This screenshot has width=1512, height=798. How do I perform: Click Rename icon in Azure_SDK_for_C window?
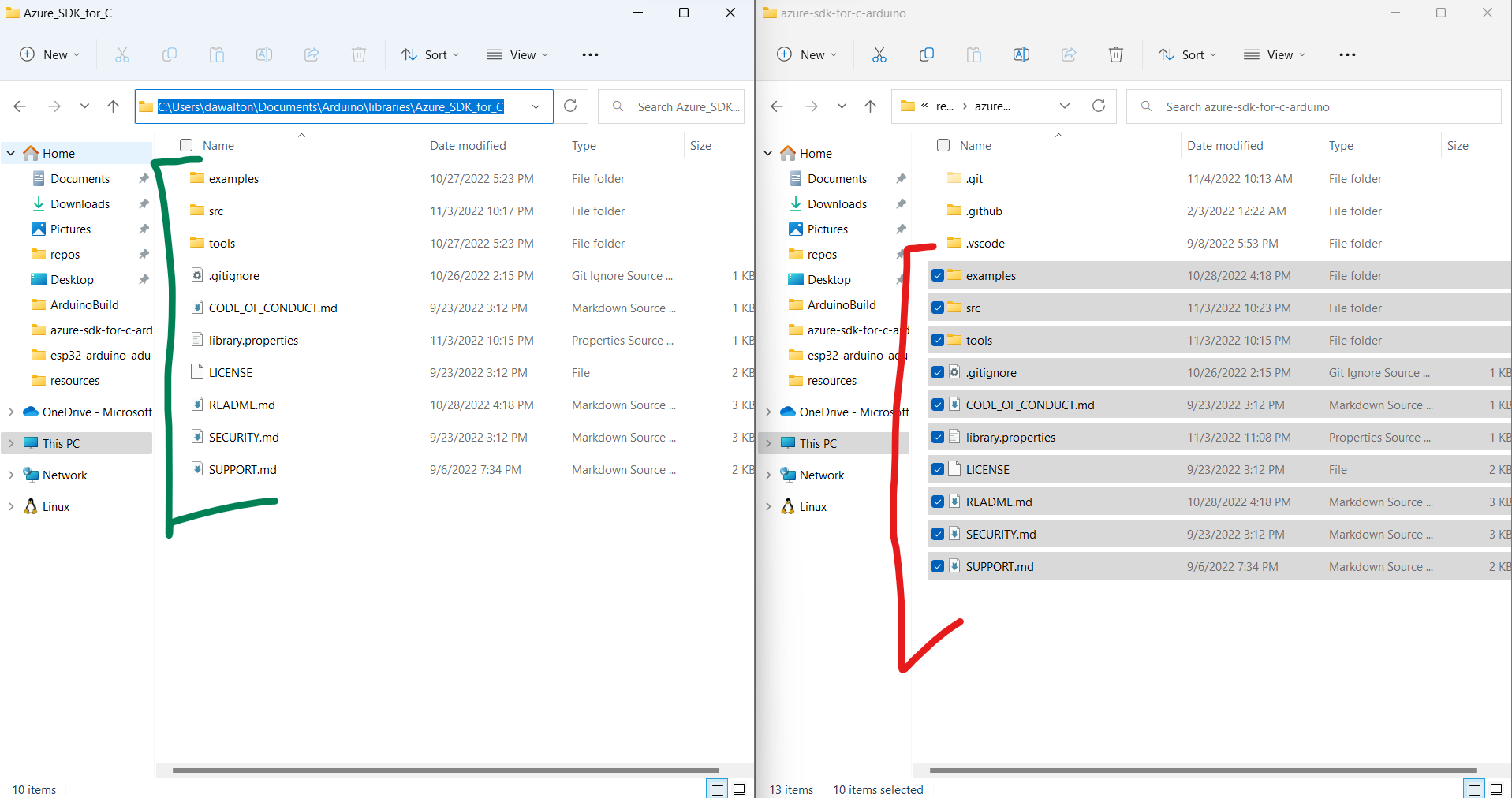(264, 54)
